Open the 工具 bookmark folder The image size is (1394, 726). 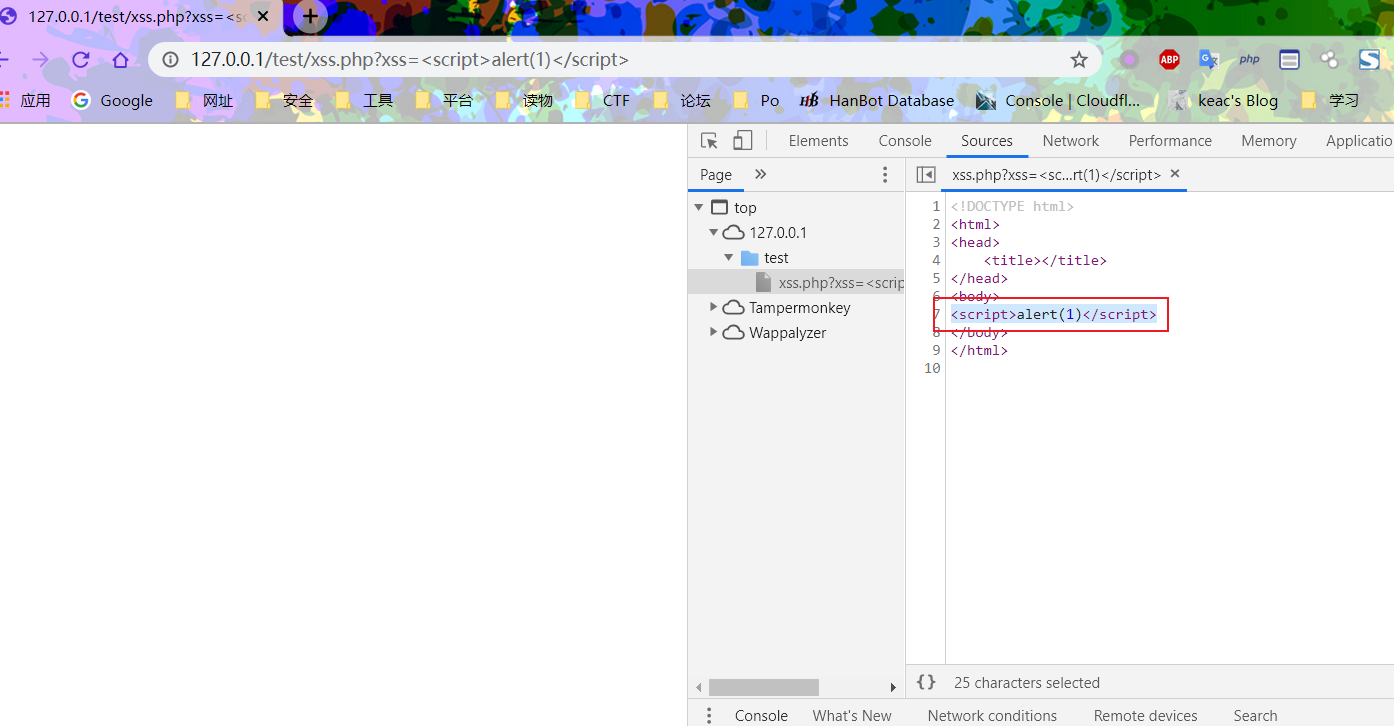364,100
